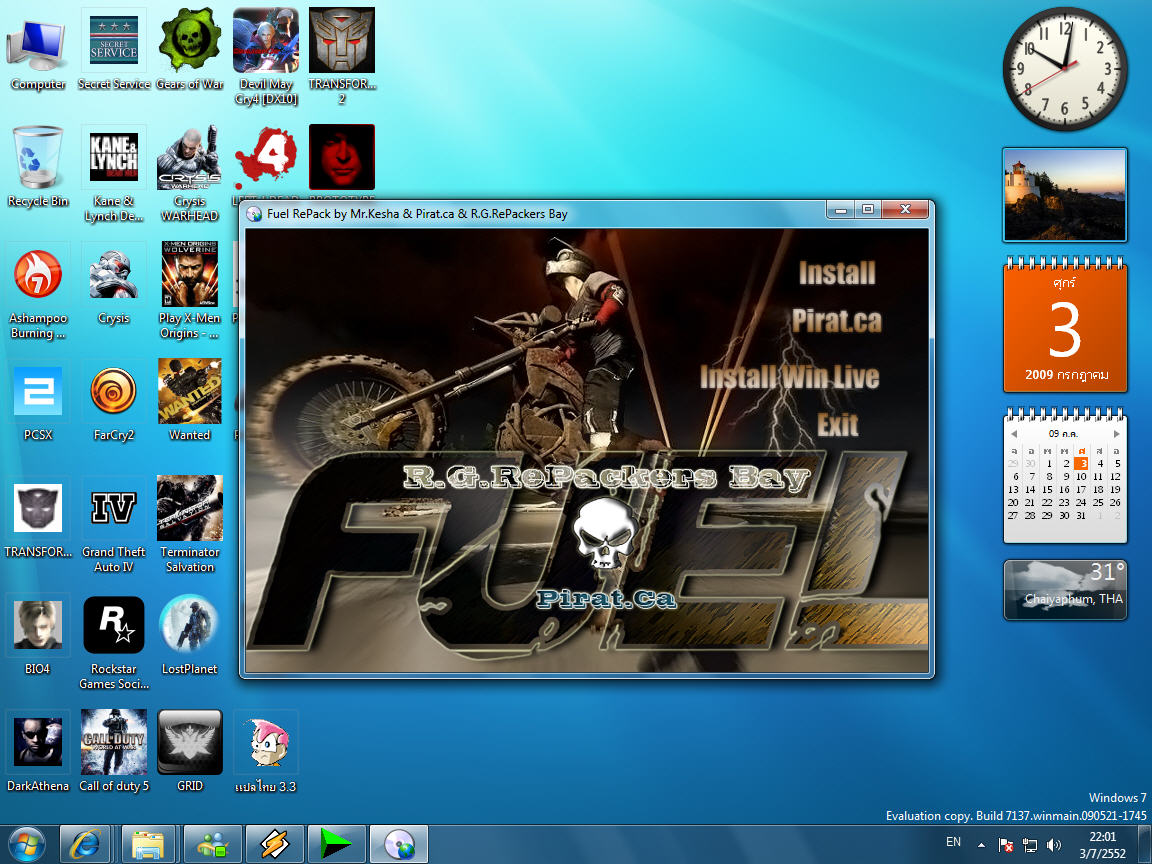Show hidden tray icons arrow

[981, 845]
